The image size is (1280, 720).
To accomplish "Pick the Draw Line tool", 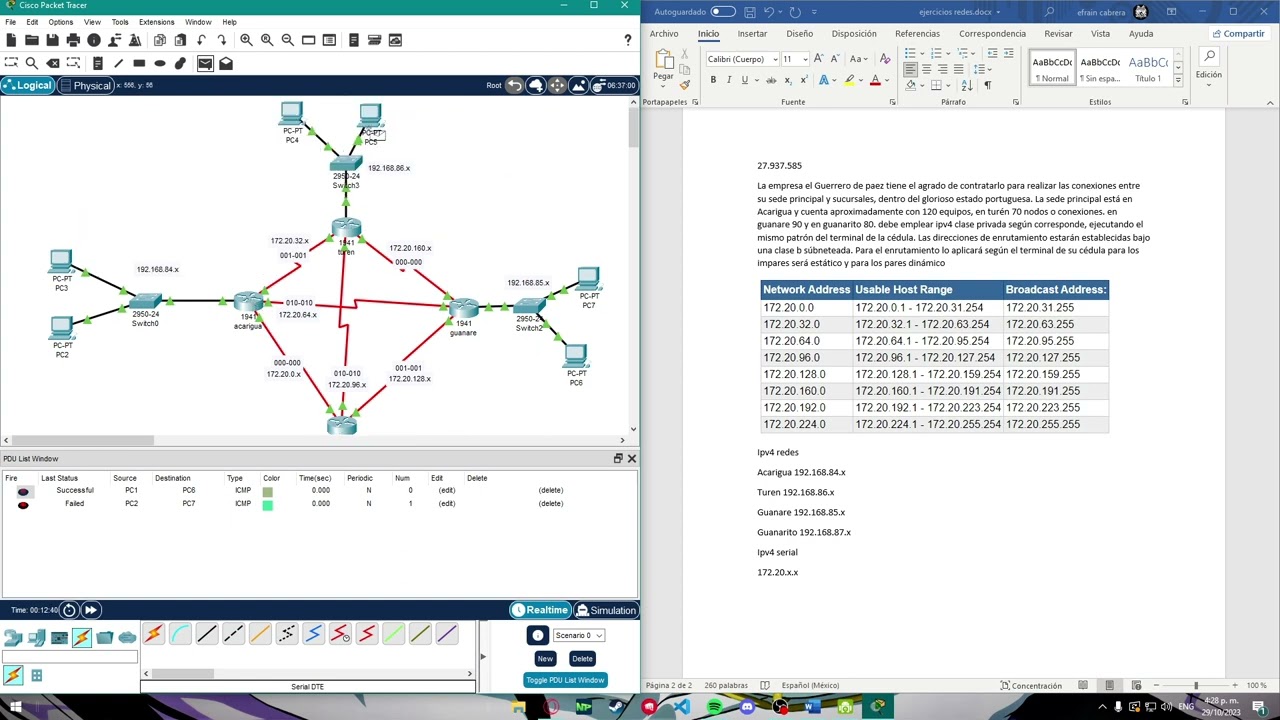I will pos(118,63).
